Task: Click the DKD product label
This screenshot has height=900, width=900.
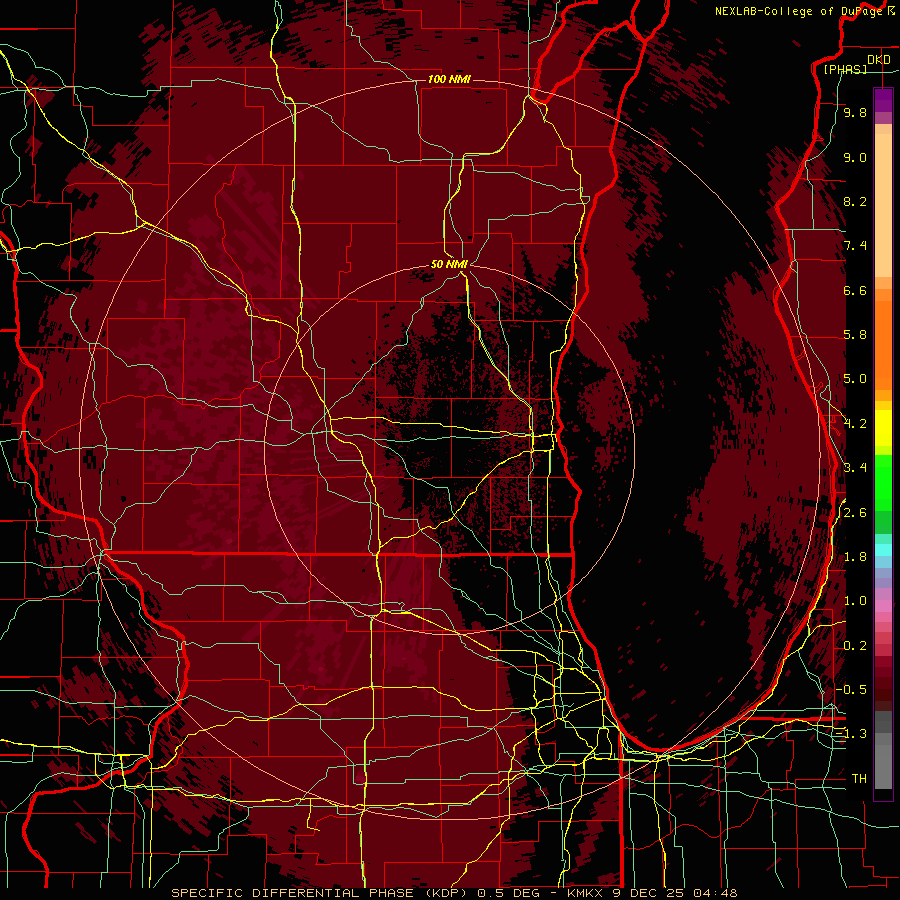Action: point(879,60)
